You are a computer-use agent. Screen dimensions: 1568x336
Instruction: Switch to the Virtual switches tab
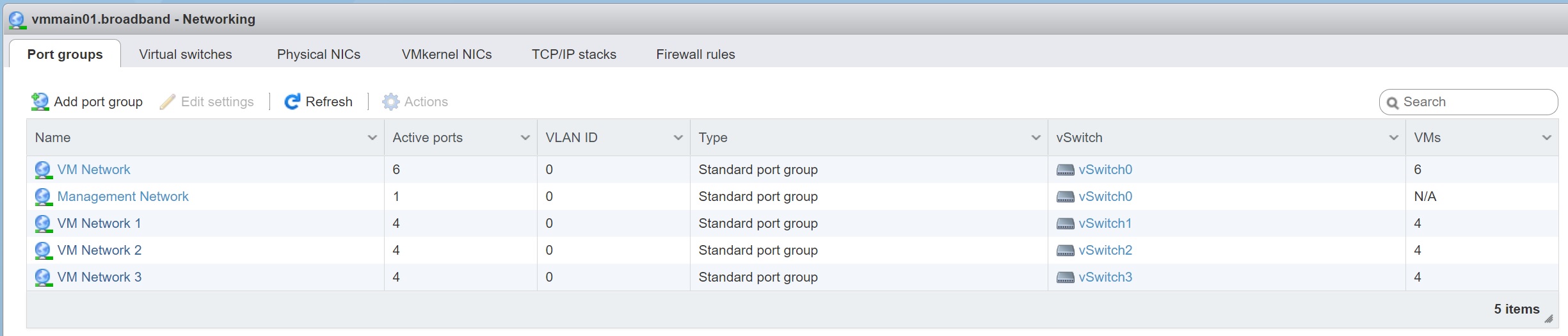[186, 54]
